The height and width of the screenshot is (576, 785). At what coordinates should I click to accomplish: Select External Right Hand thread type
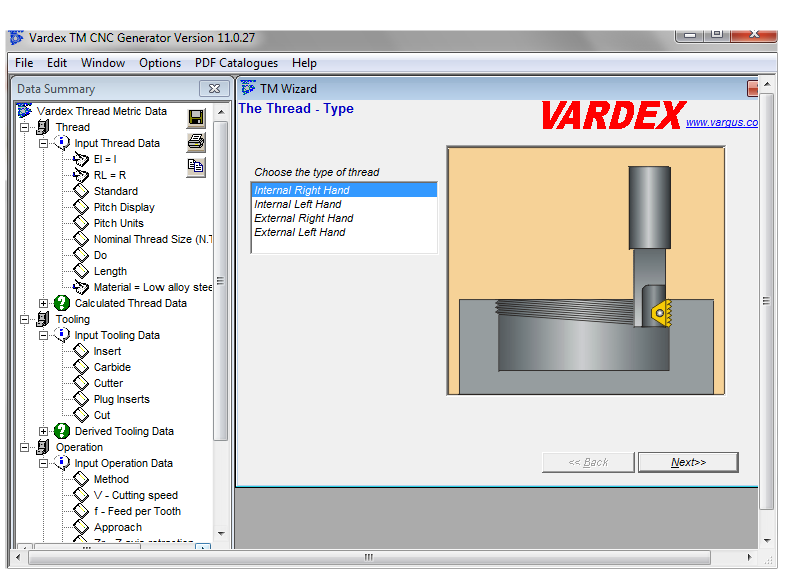click(344, 218)
